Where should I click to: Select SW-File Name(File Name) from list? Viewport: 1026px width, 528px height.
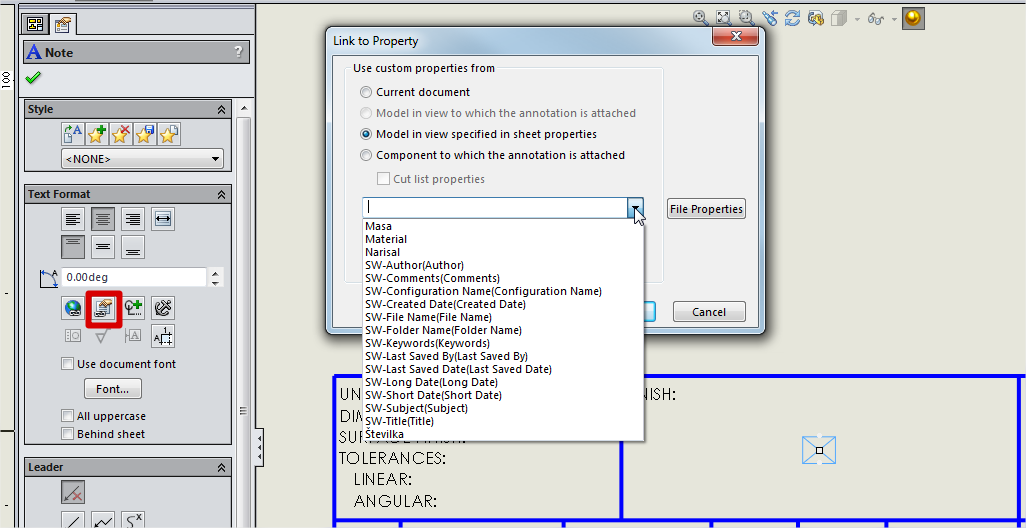[428, 317]
